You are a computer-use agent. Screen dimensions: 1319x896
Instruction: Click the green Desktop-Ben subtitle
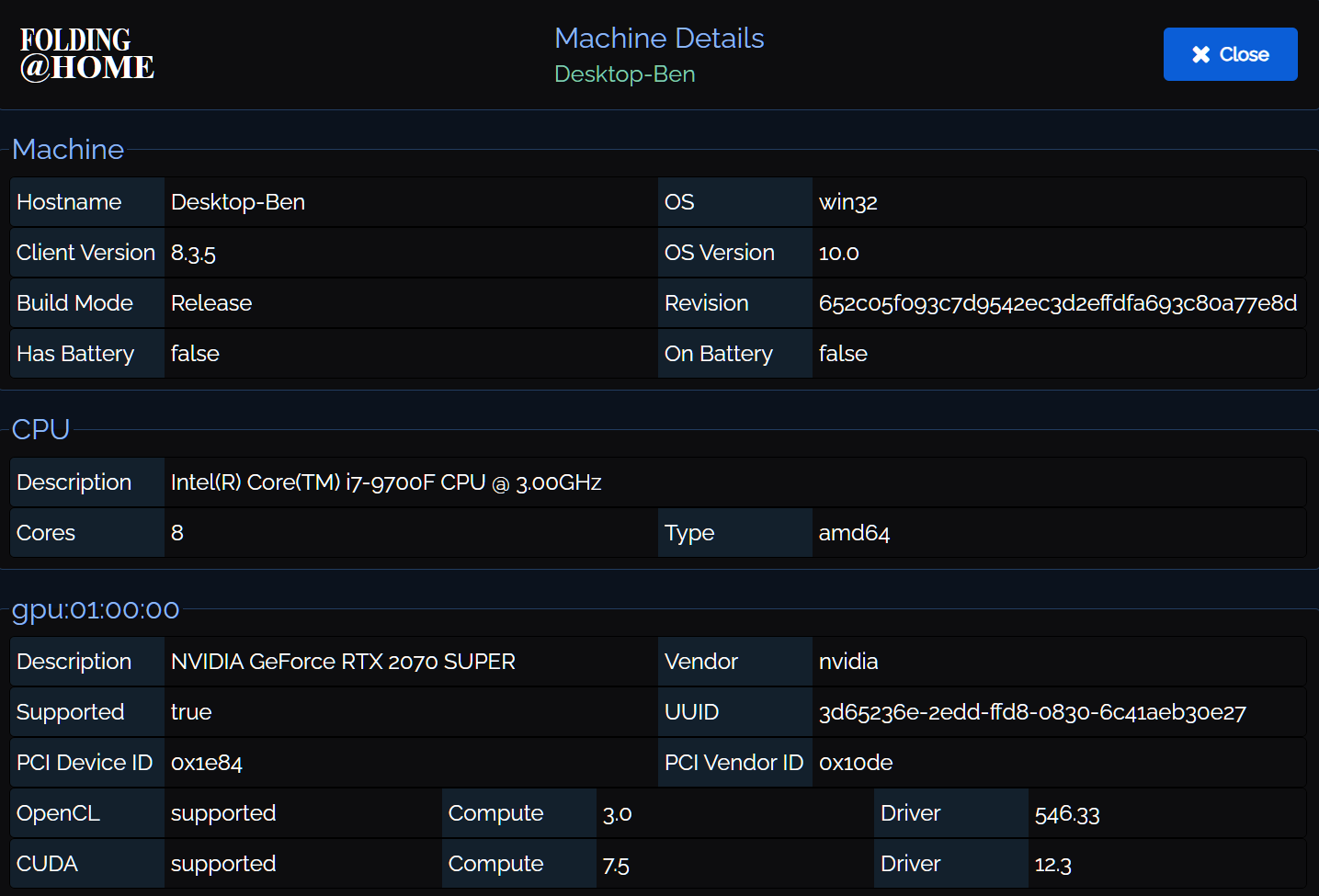(625, 74)
